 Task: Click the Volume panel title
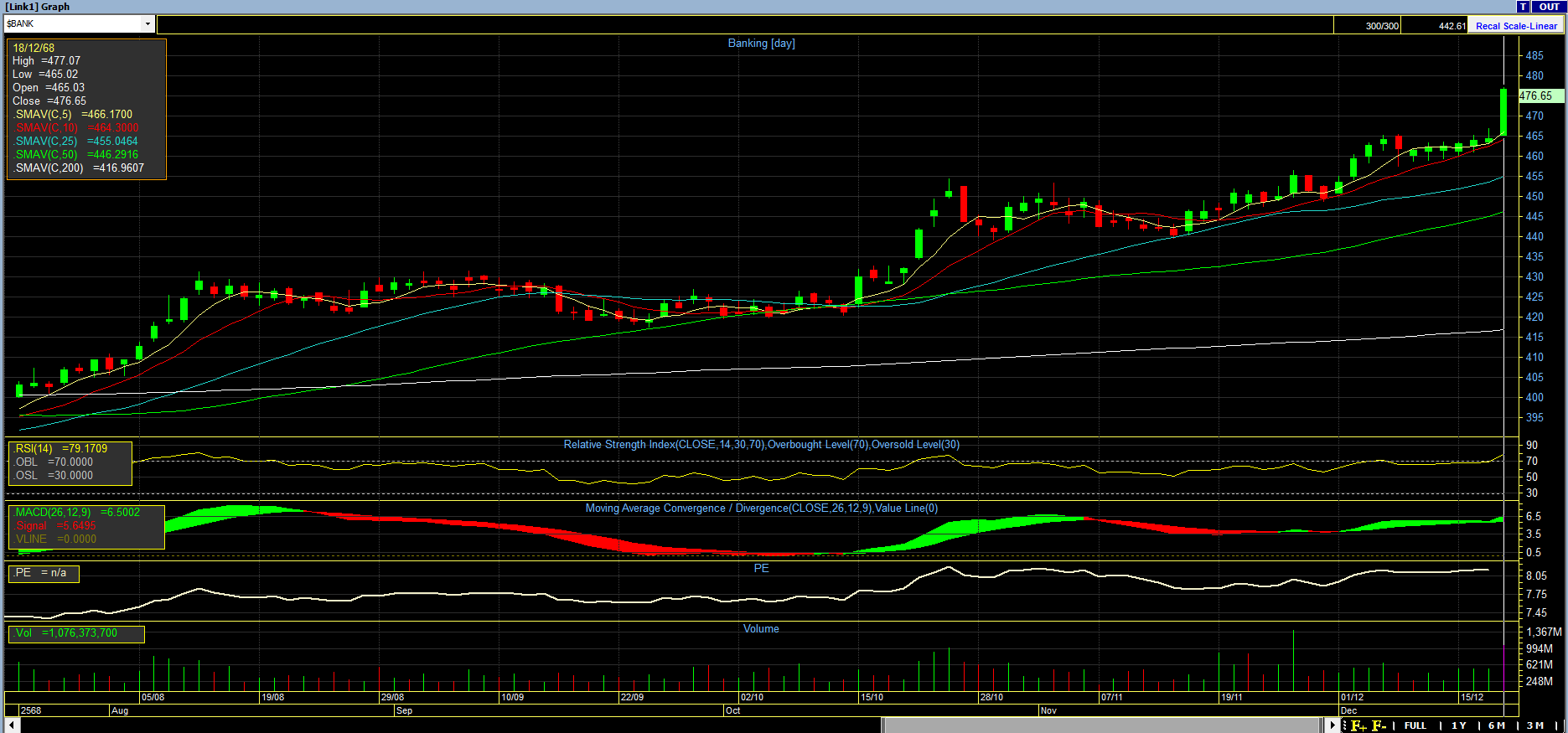(761, 628)
